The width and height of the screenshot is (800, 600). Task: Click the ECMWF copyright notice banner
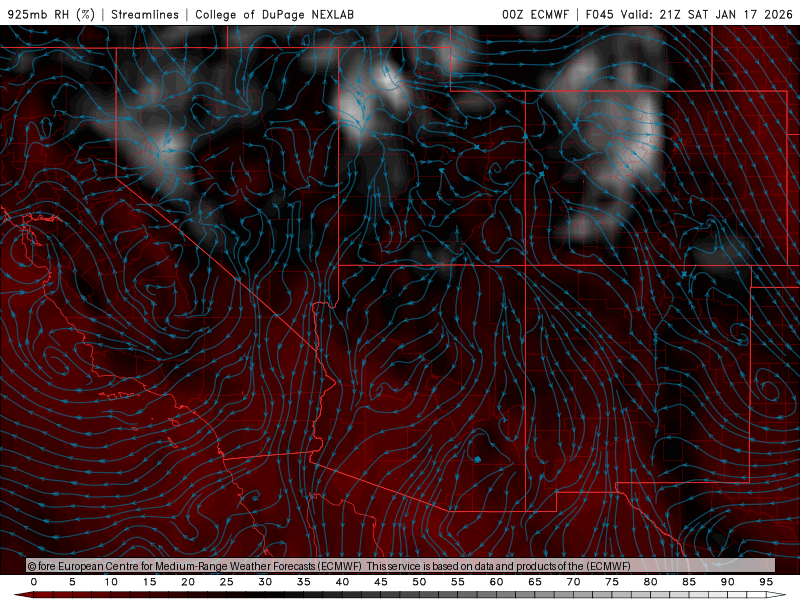tap(401, 566)
